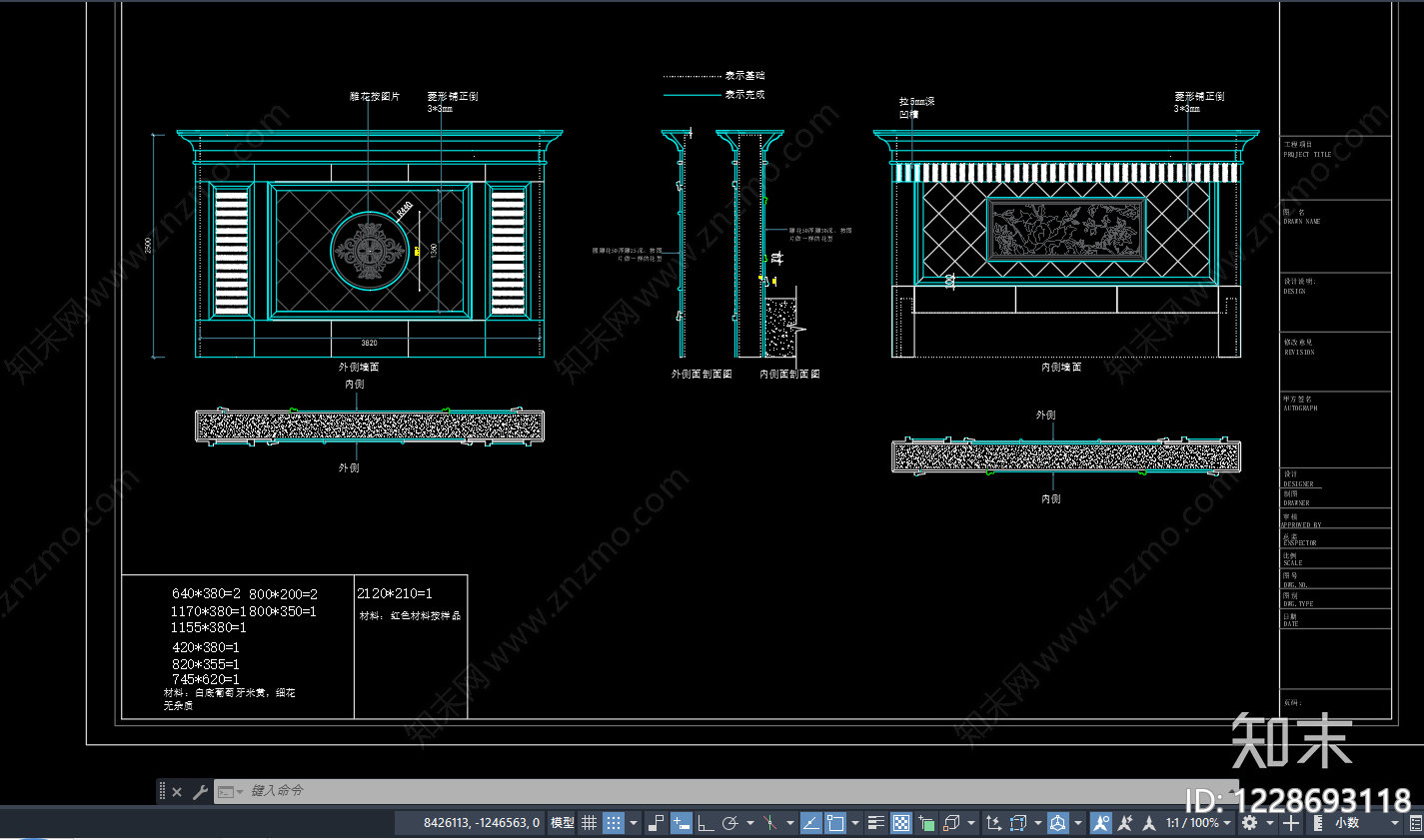The image size is (1424, 840).
Task: Click the 3D object snap icon
Action: 951,823
